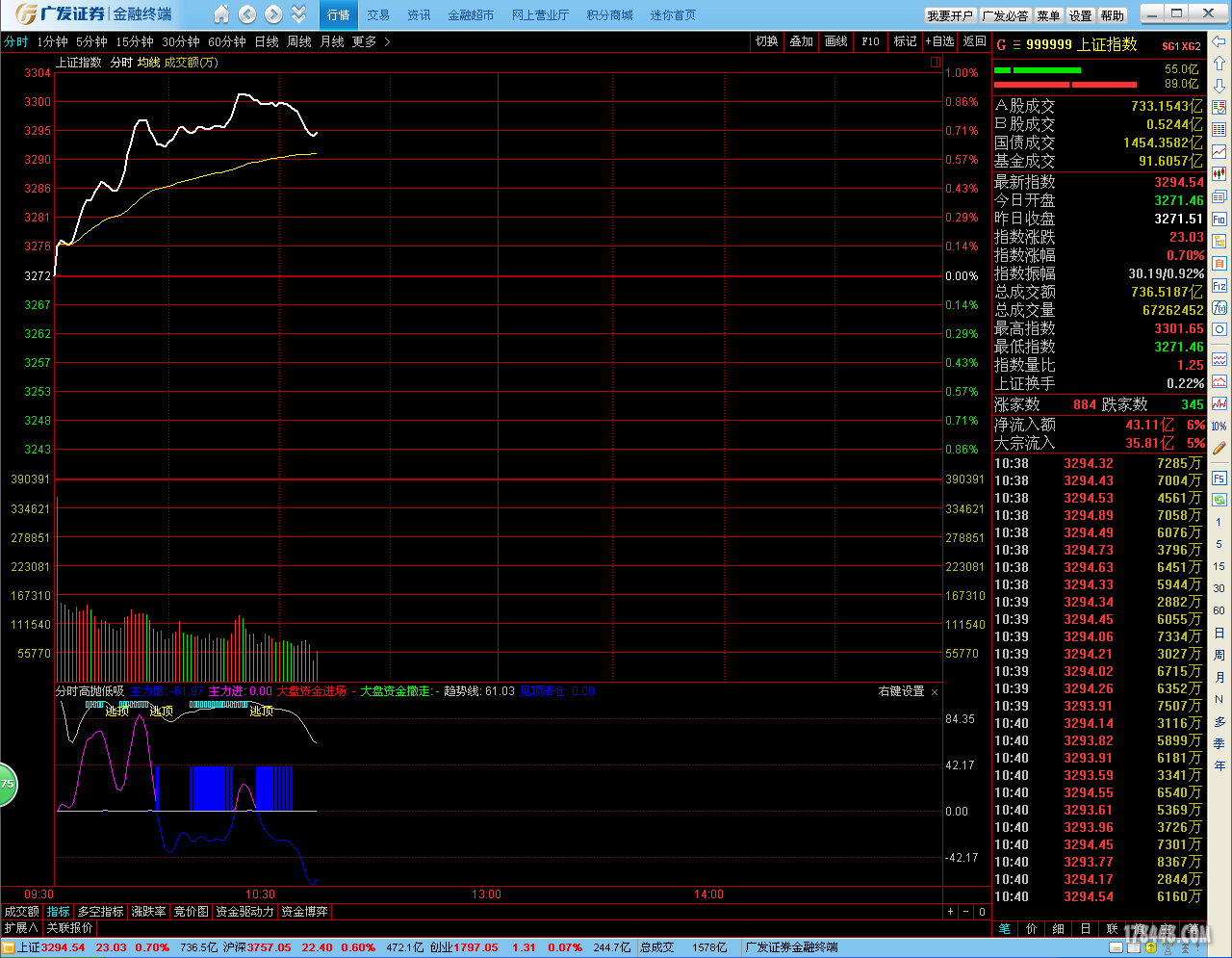Switch to the 1分钟 period
The width and height of the screenshot is (1232, 958).
click(52, 41)
